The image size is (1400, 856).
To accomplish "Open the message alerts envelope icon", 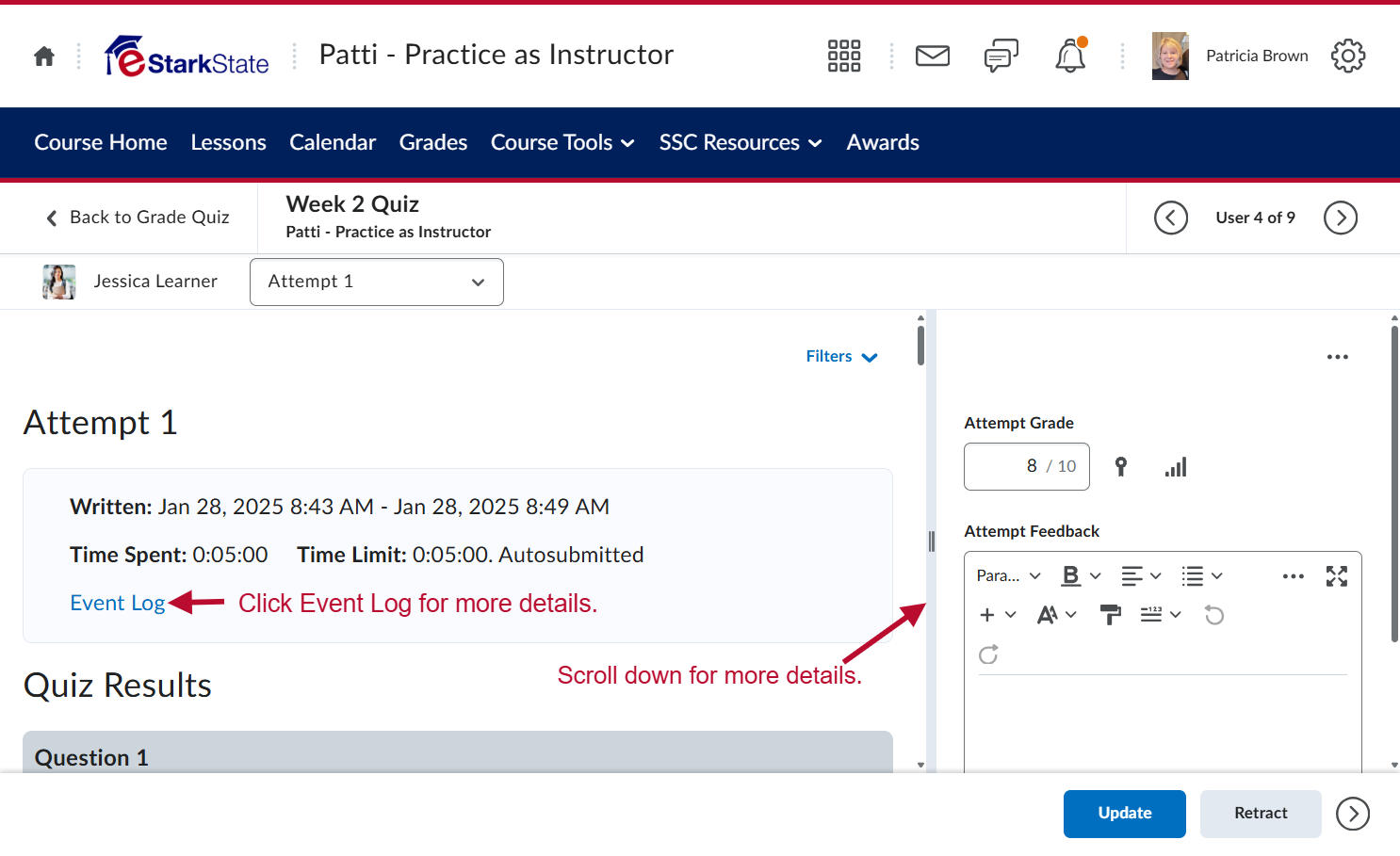I will click(933, 56).
